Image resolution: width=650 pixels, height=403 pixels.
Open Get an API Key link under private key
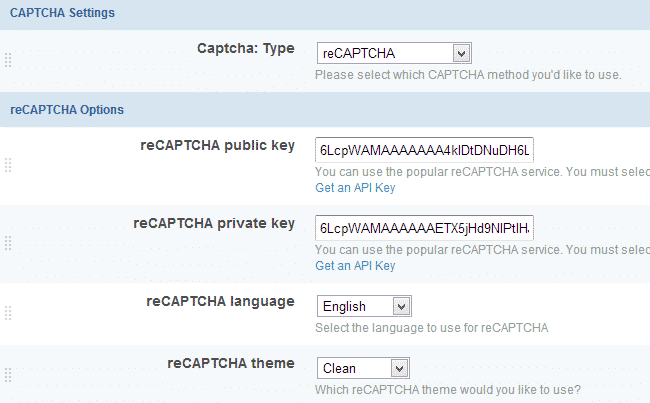coord(355,266)
